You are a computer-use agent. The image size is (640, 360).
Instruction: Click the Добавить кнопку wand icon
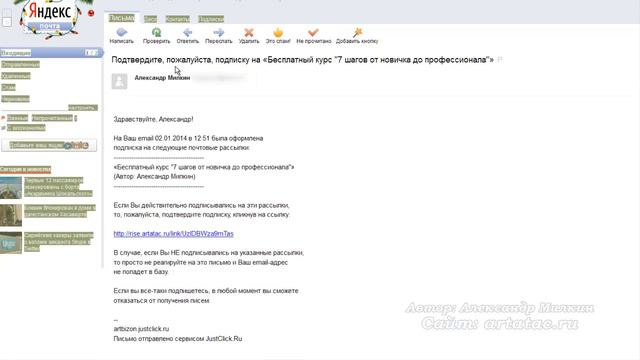(x=357, y=33)
